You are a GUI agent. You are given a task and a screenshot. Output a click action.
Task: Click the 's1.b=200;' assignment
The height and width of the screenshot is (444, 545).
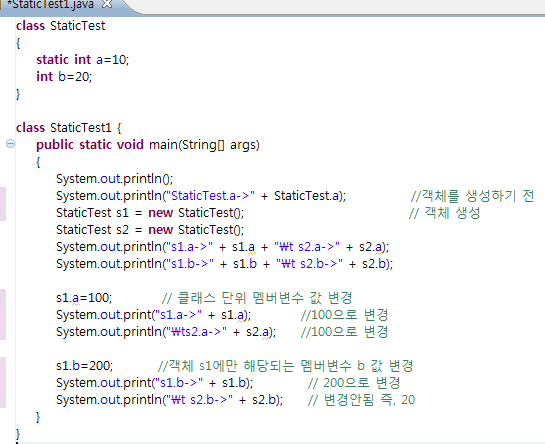tap(85, 366)
